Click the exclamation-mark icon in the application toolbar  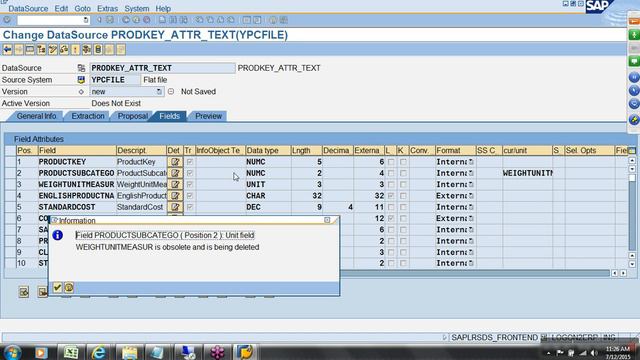click(76, 50)
